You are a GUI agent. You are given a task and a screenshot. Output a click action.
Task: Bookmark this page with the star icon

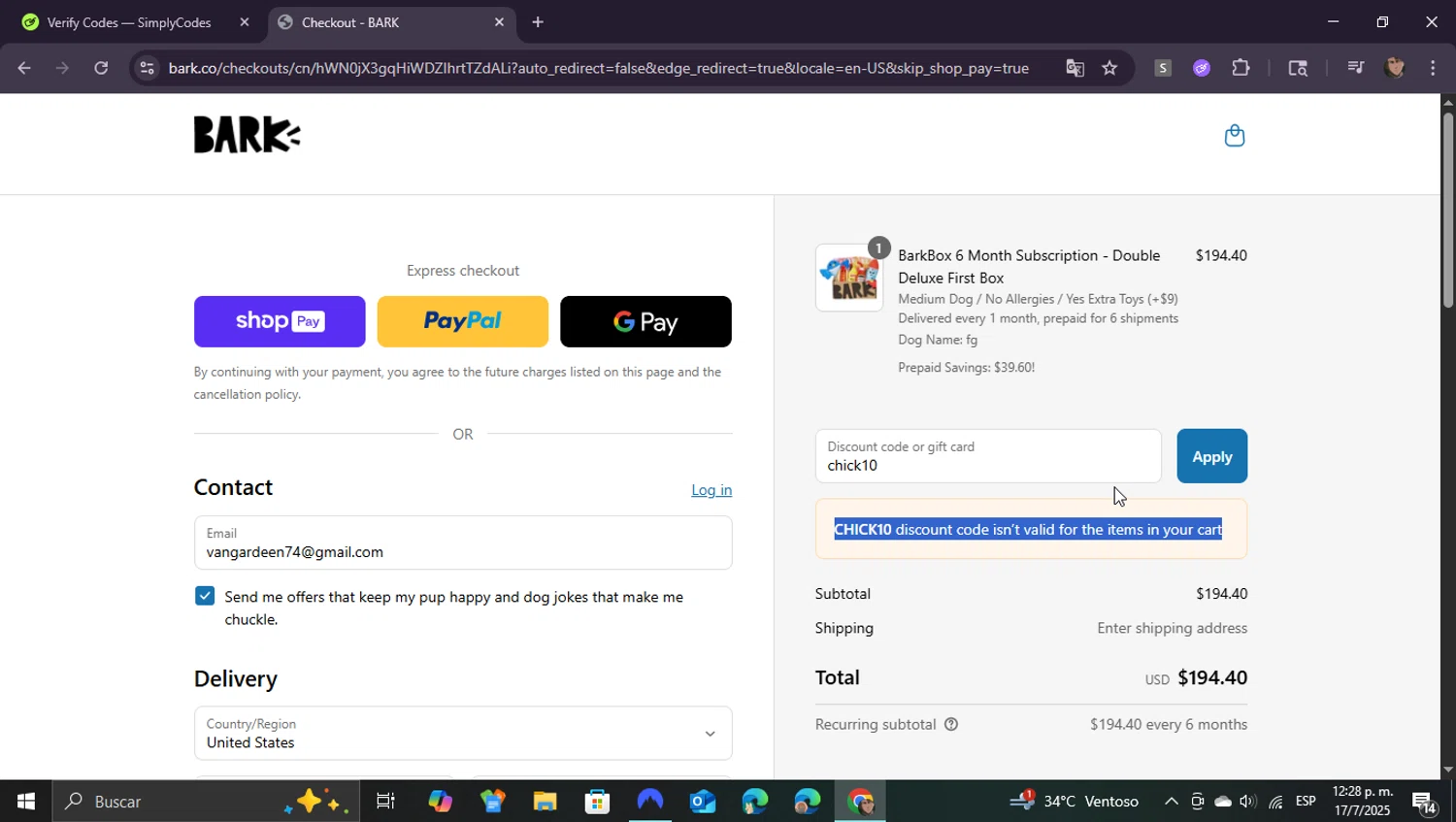coord(1109,68)
